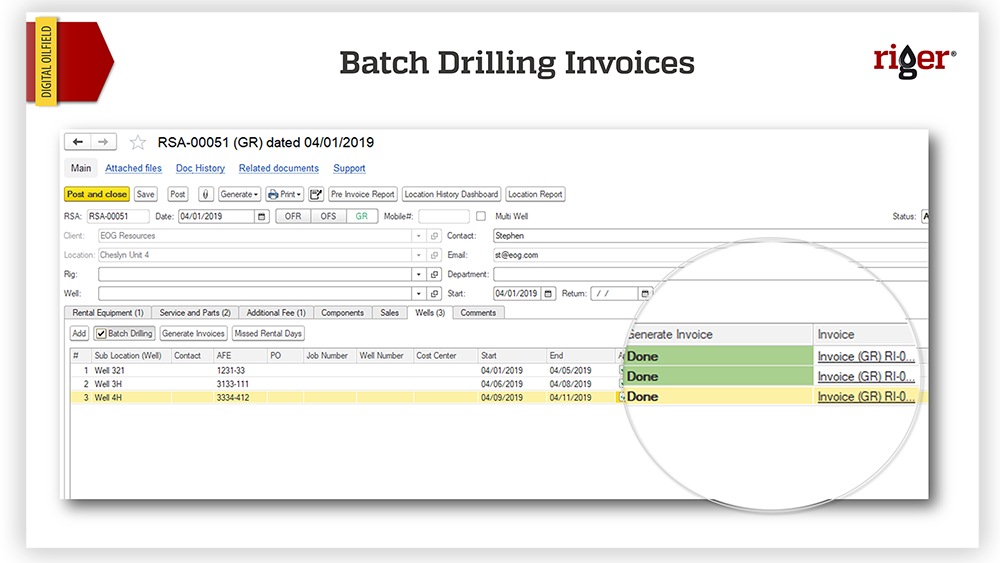Click the paperclip attachment icon
Image resolution: width=1000 pixels, height=563 pixels.
coord(205,194)
